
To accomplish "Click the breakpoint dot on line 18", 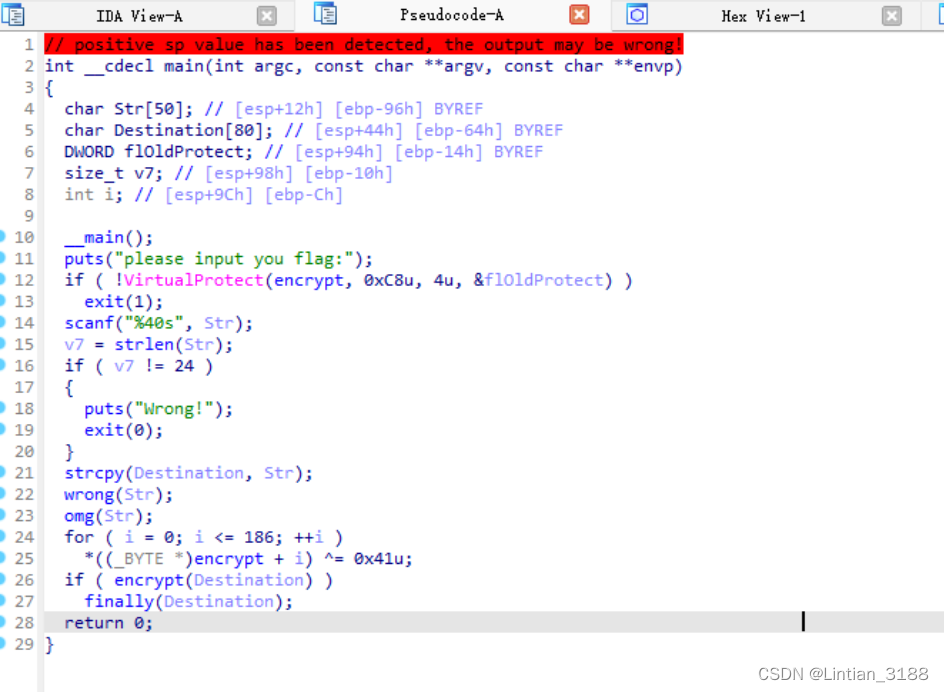I will coord(2,408).
